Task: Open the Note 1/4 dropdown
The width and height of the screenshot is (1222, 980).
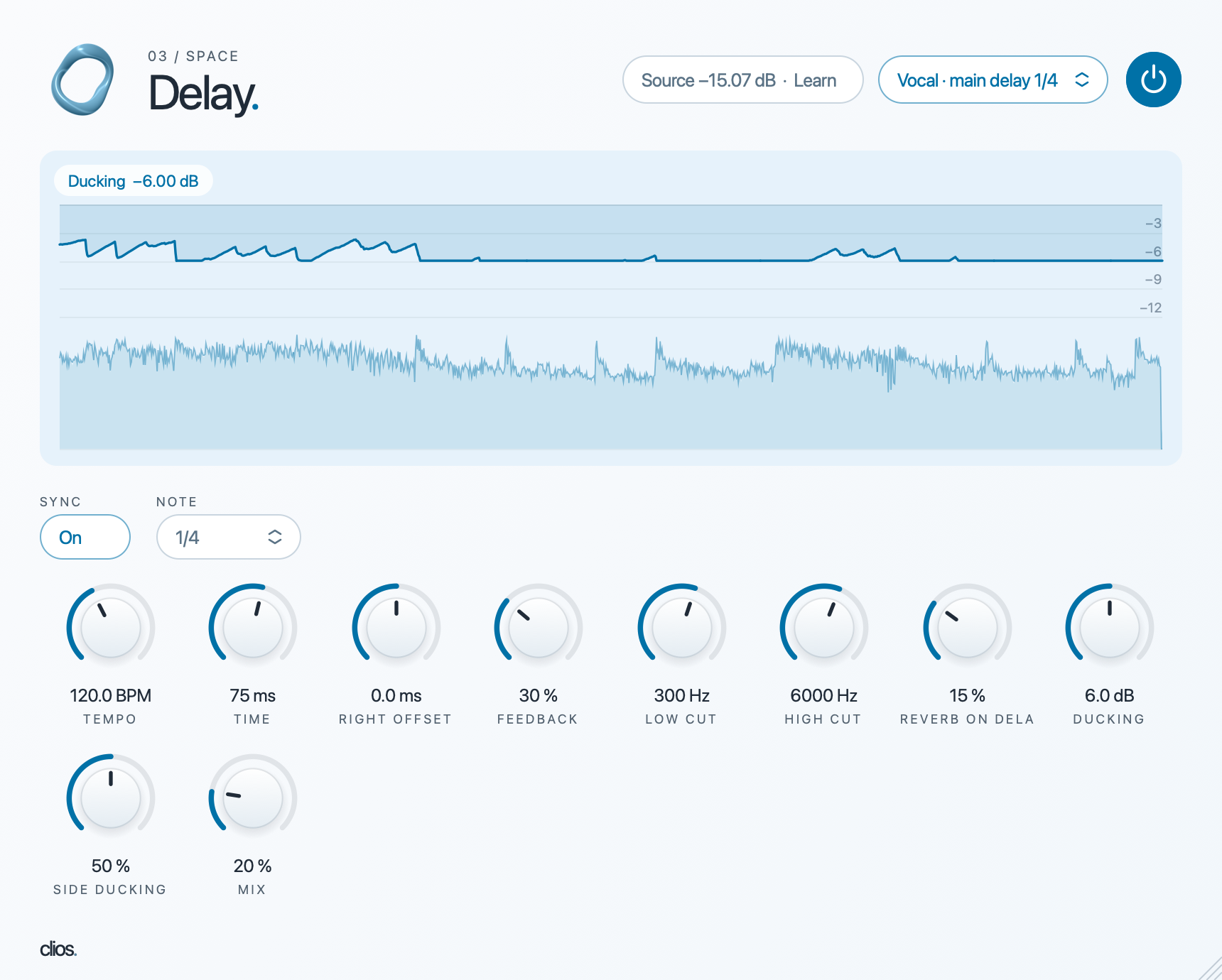Action: pyautogui.click(x=228, y=537)
